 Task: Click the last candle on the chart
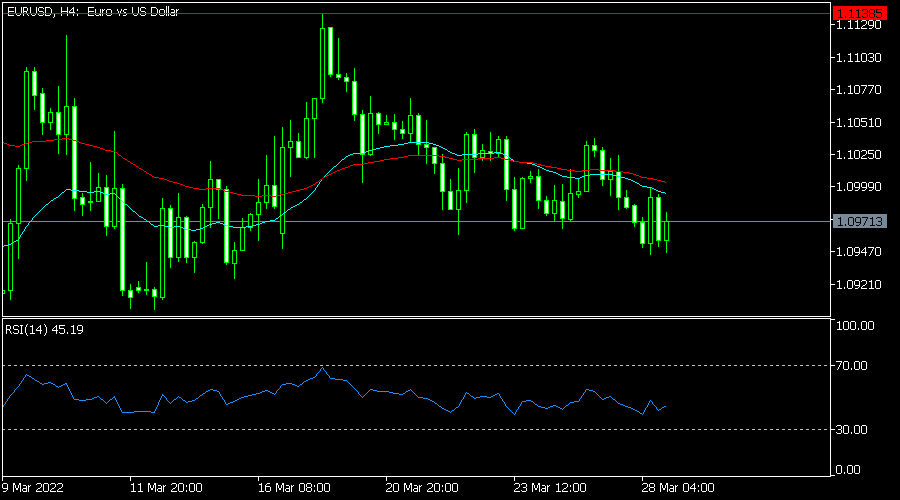coord(666,231)
